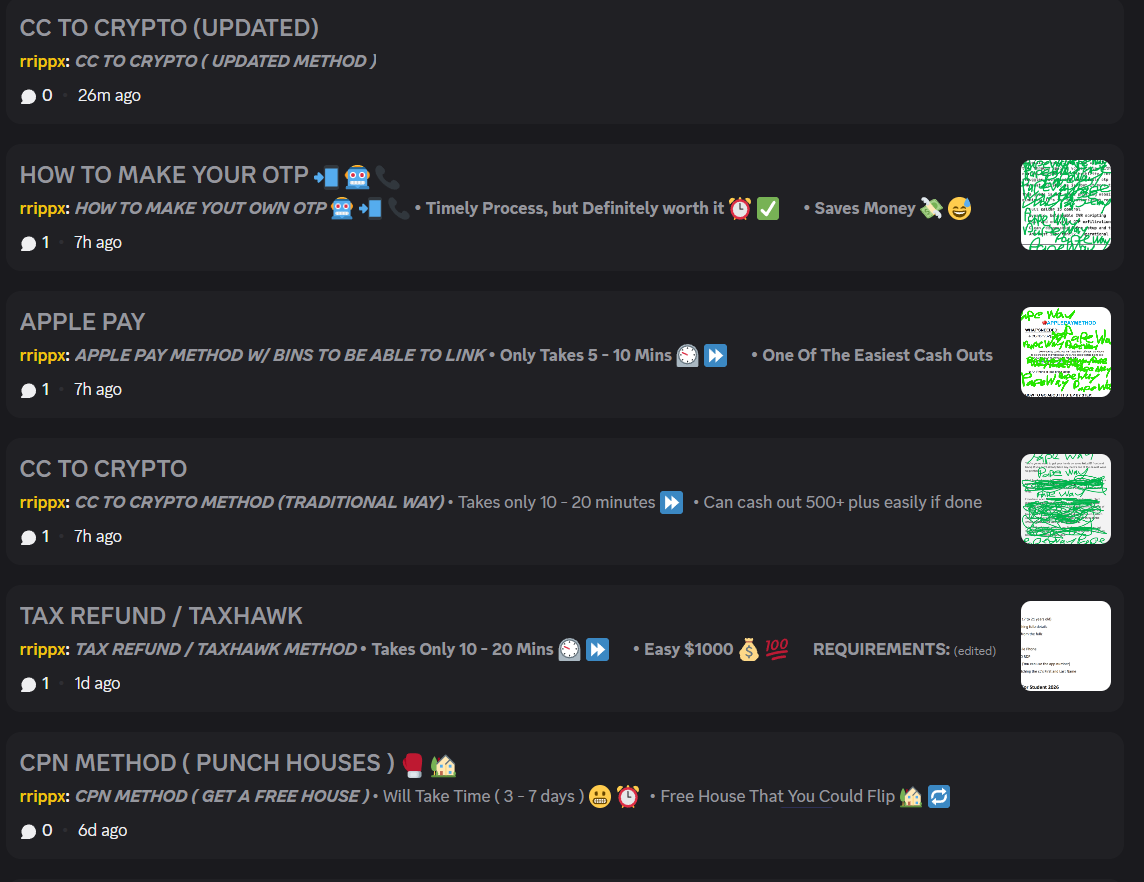This screenshot has width=1144, height=882.
Task: Open the TAX REFUND / TAXHAWK post thumbnail
Action: (1065, 646)
